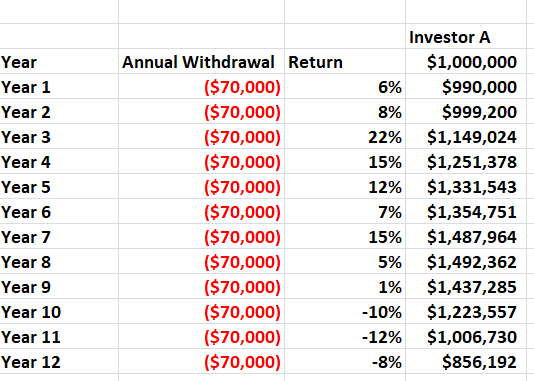Click the $990,000 balance cell
534x381 pixels.
coord(466,86)
